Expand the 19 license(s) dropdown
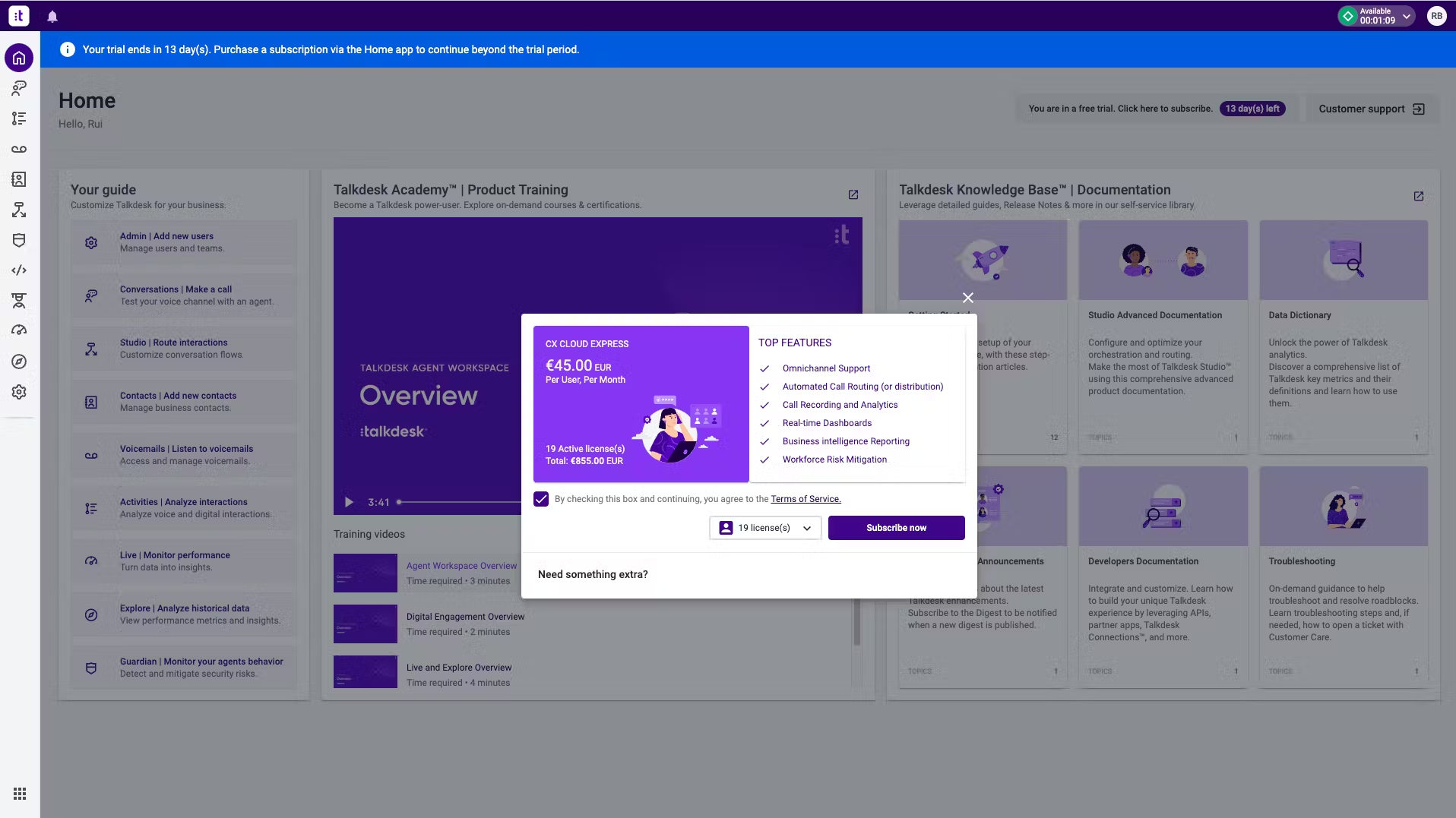This screenshot has width=1456, height=818. (765, 528)
